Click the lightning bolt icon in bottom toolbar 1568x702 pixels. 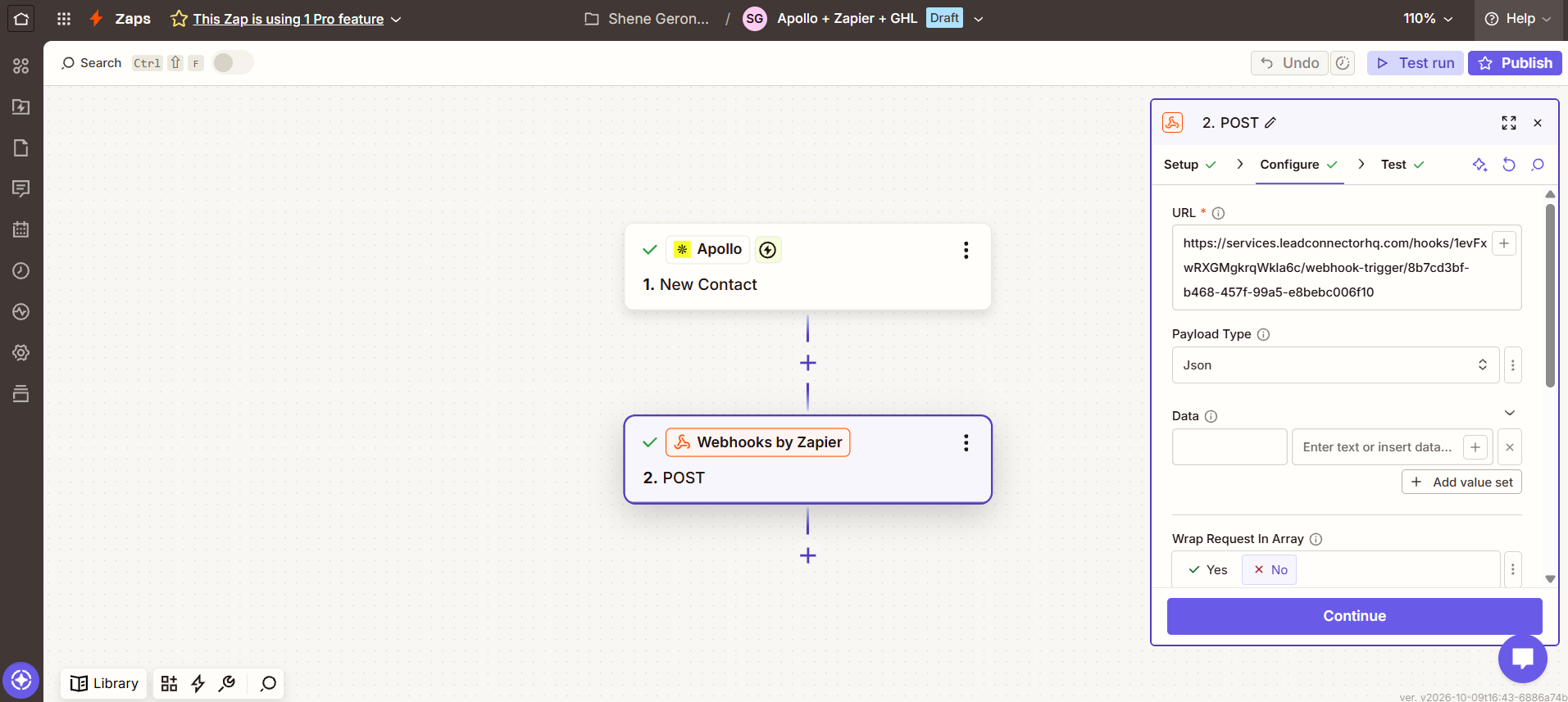click(198, 683)
